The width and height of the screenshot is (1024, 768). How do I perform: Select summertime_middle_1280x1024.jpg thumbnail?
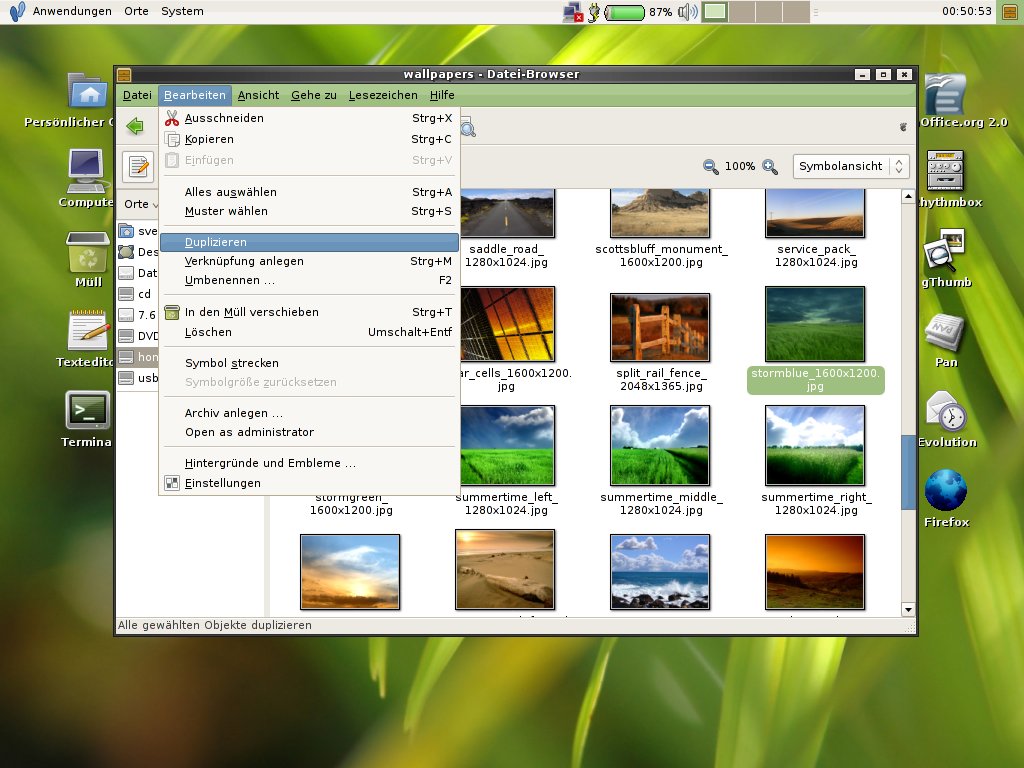pos(660,445)
